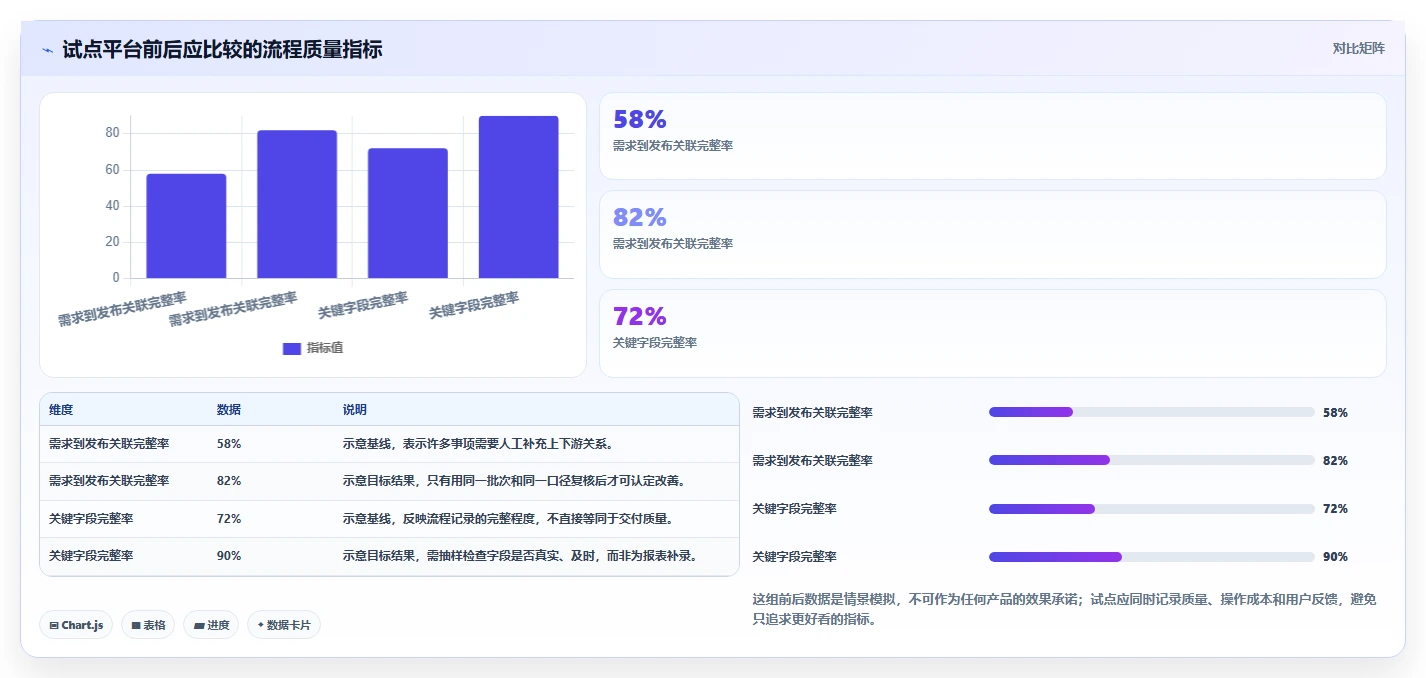Click the 60 label on the chart's y-axis
The width and height of the screenshot is (1426, 678).
click(112, 170)
